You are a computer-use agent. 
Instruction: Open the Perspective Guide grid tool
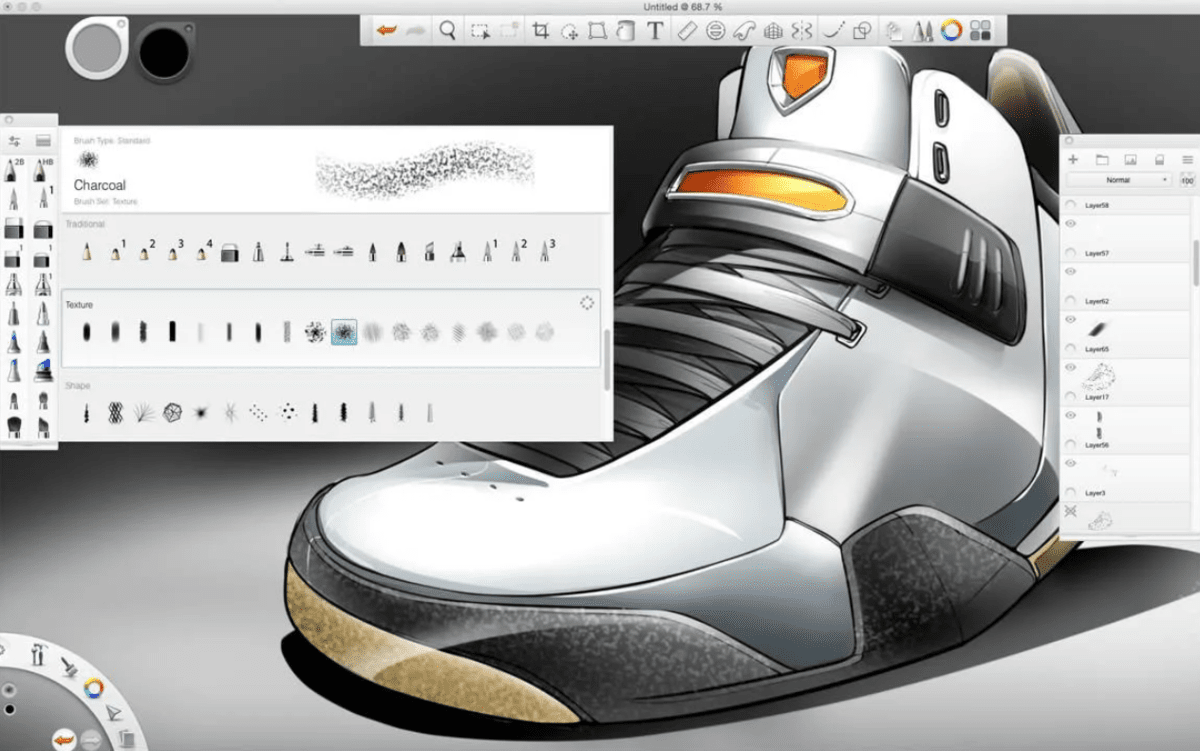(772, 31)
